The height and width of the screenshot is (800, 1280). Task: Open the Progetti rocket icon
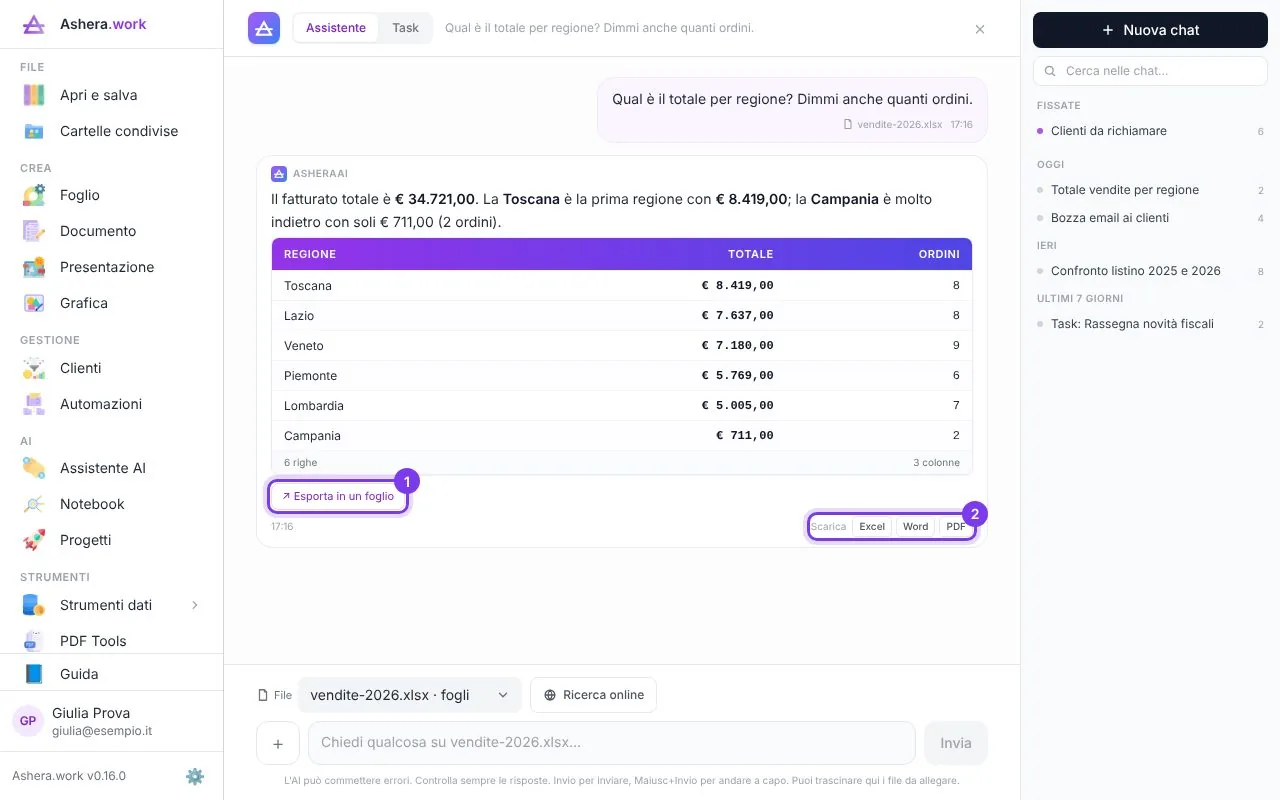click(x=34, y=540)
